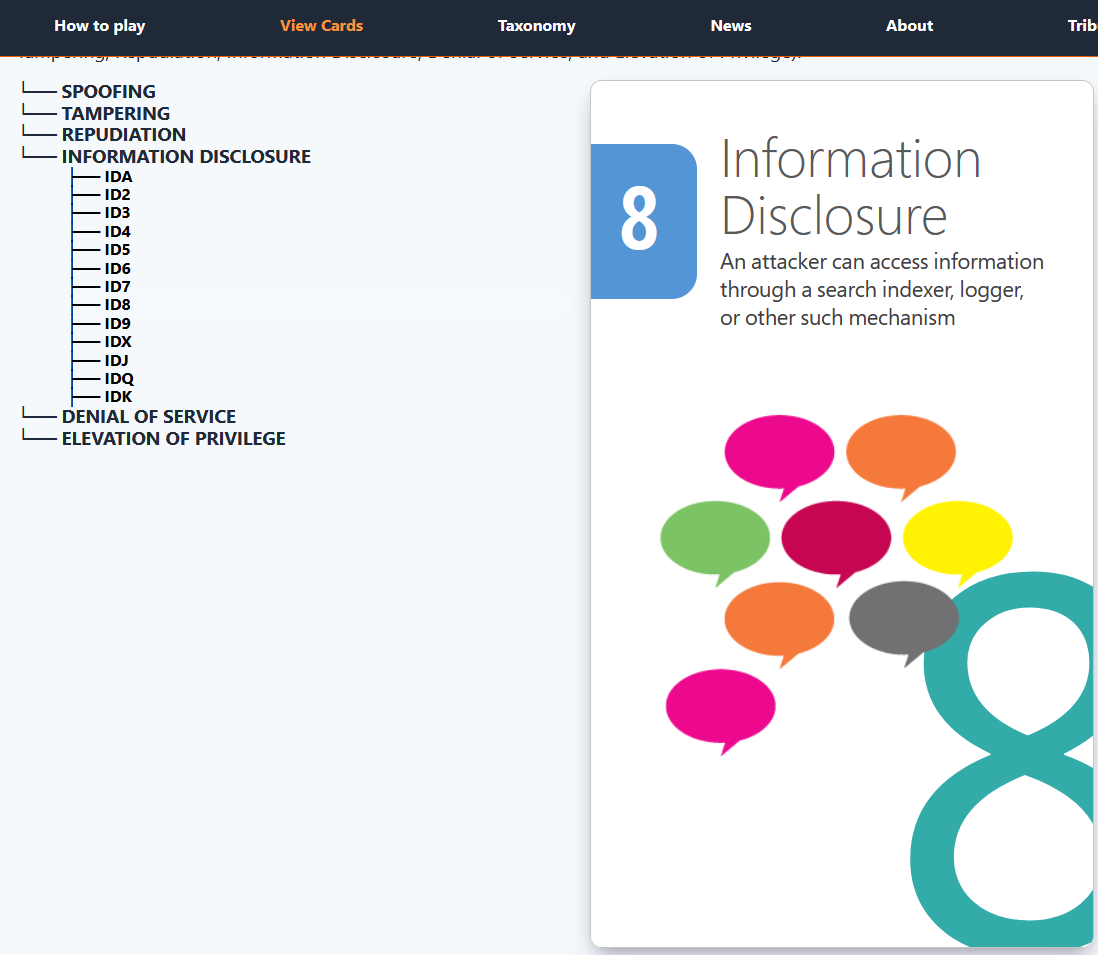Screen dimensions: 1098x955
Task: Open the News section
Action: tap(730, 26)
